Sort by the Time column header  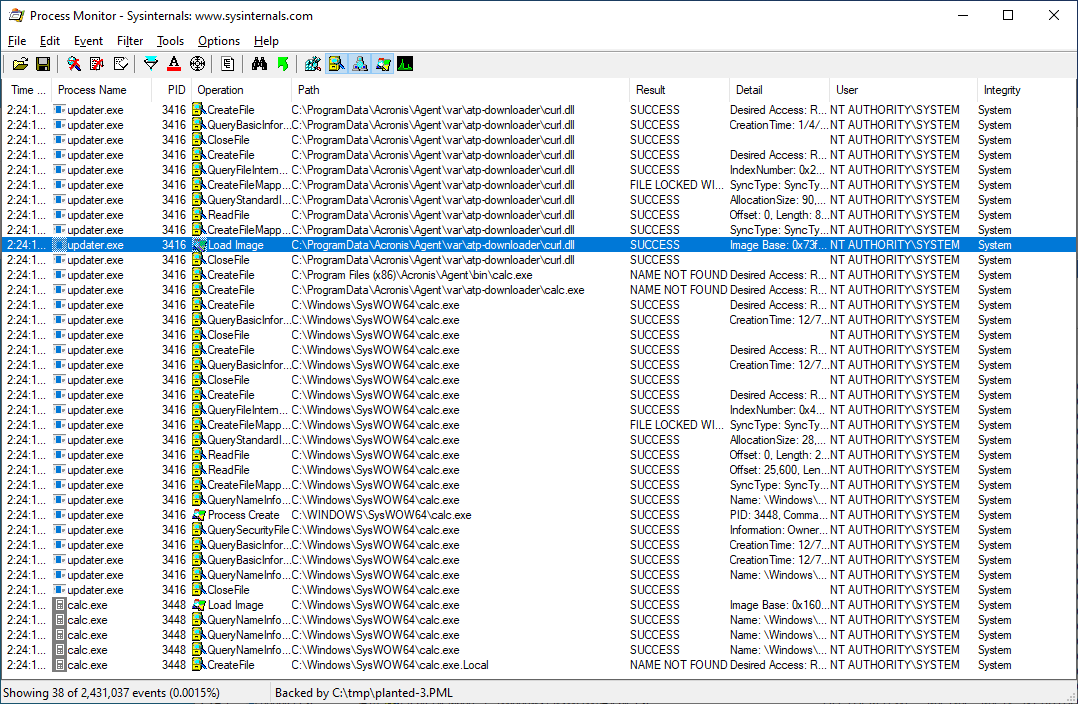(28, 90)
